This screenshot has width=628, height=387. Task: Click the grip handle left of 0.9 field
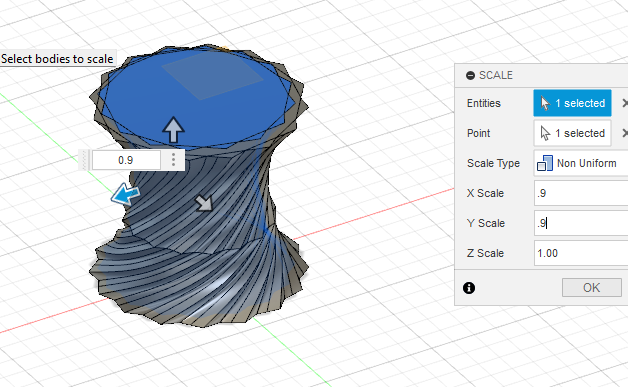click(85, 160)
